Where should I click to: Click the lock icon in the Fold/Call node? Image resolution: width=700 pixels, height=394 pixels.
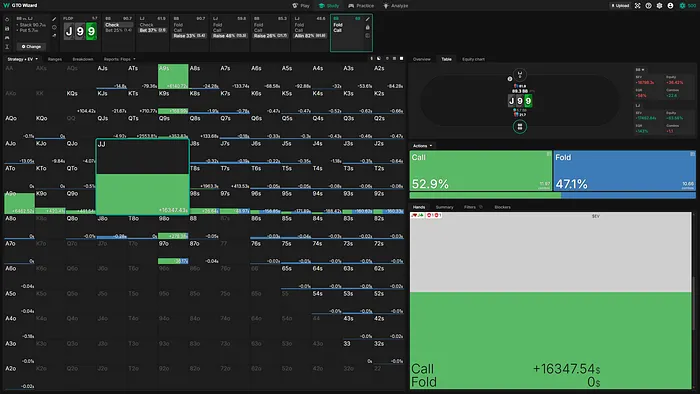pyautogui.click(x=367, y=27)
